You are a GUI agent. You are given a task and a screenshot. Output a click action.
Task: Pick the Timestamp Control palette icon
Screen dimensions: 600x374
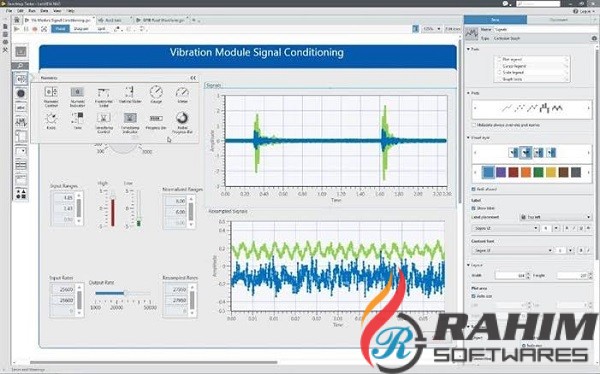tap(104, 118)
